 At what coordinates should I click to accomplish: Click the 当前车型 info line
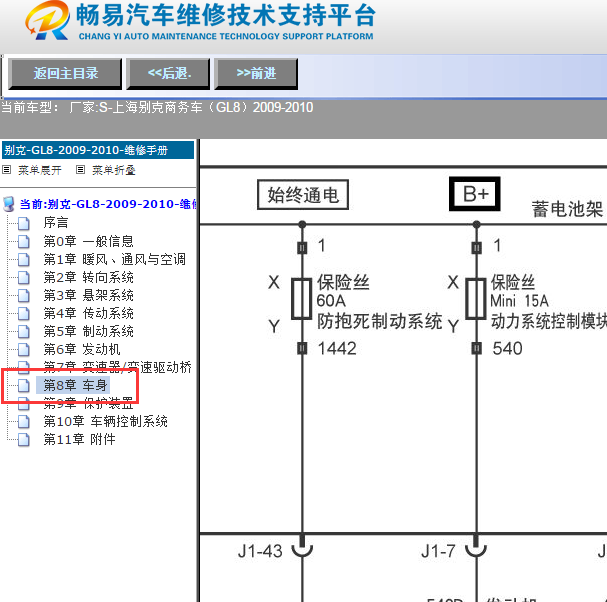click(157, 107)
